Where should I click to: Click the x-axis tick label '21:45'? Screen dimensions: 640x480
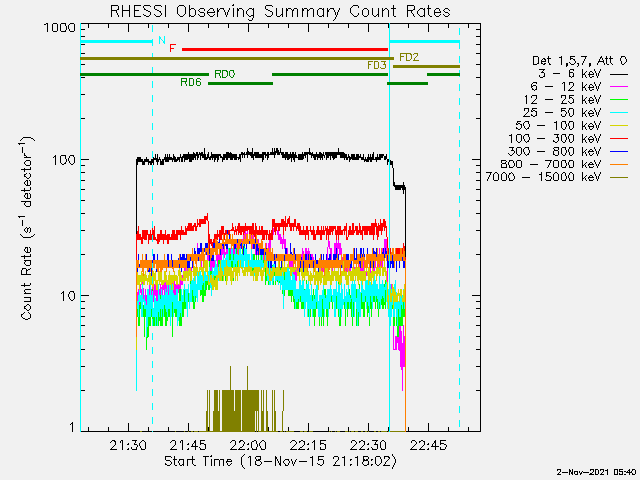pos(188,445)
